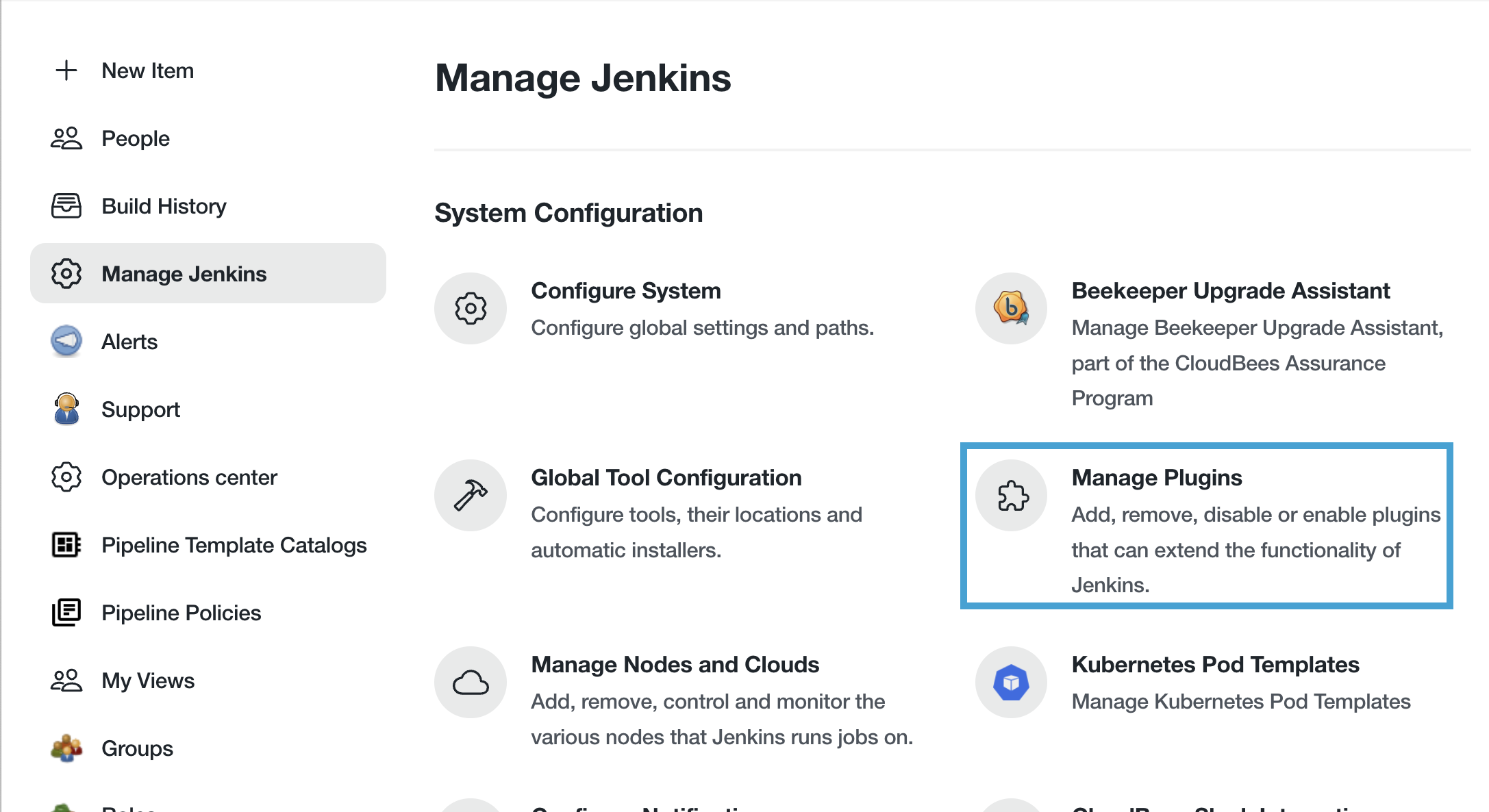Switch to the Manage Jenkins section
Image resolution: width=1489 pixels, height=812 pixels.
[184, 273]
